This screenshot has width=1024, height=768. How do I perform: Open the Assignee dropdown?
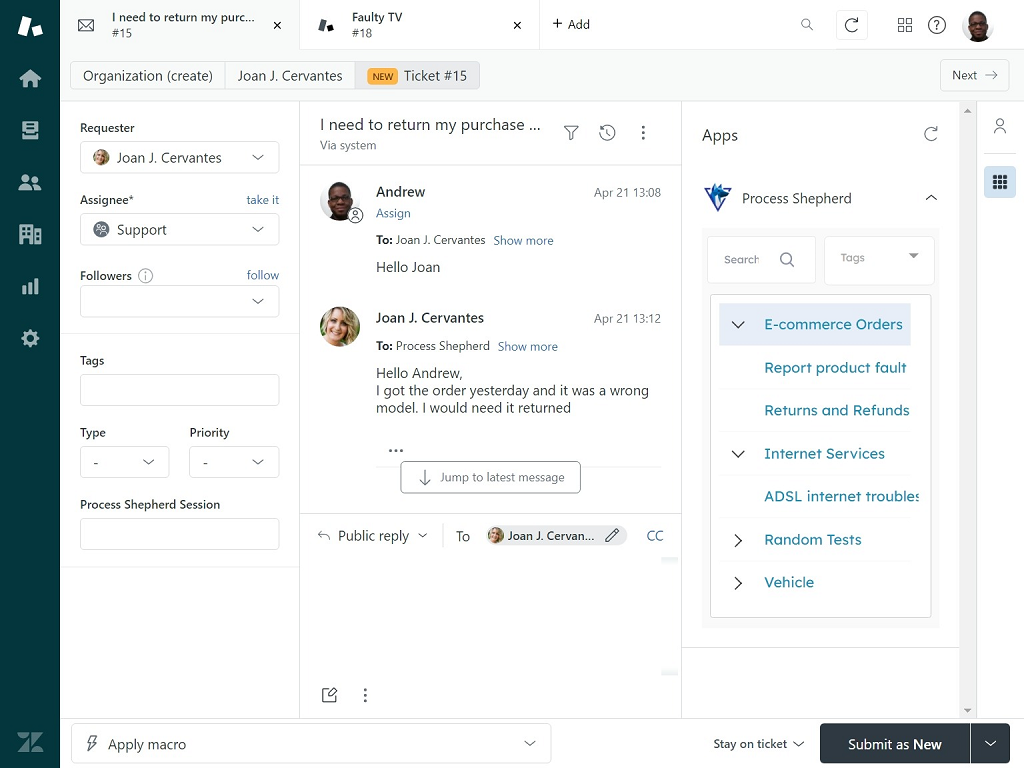coord(179,230)
